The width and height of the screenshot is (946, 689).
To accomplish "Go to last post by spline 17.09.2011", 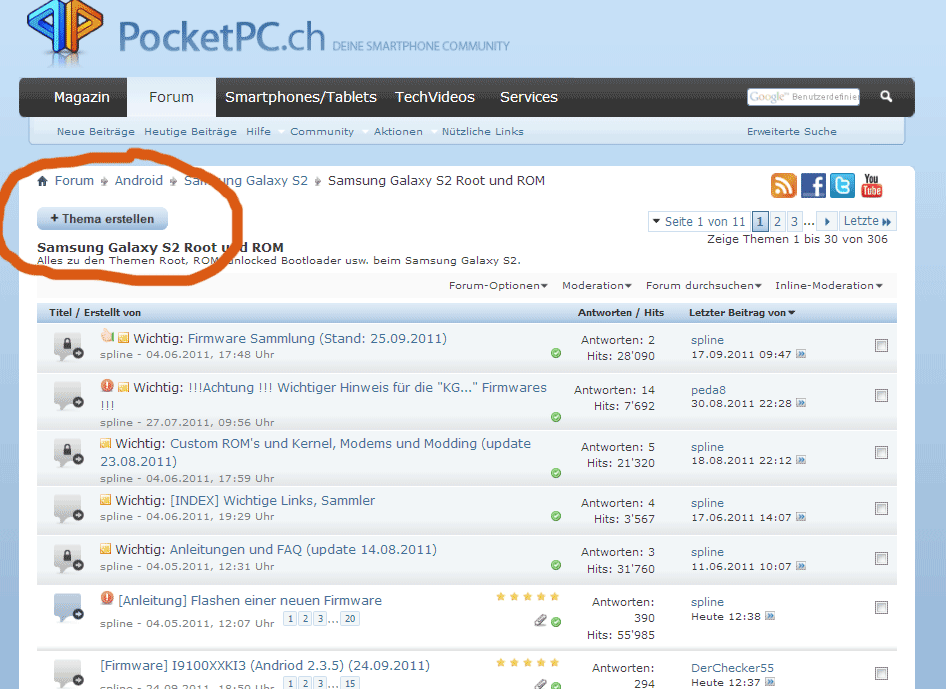I will (x=801, y=354).
